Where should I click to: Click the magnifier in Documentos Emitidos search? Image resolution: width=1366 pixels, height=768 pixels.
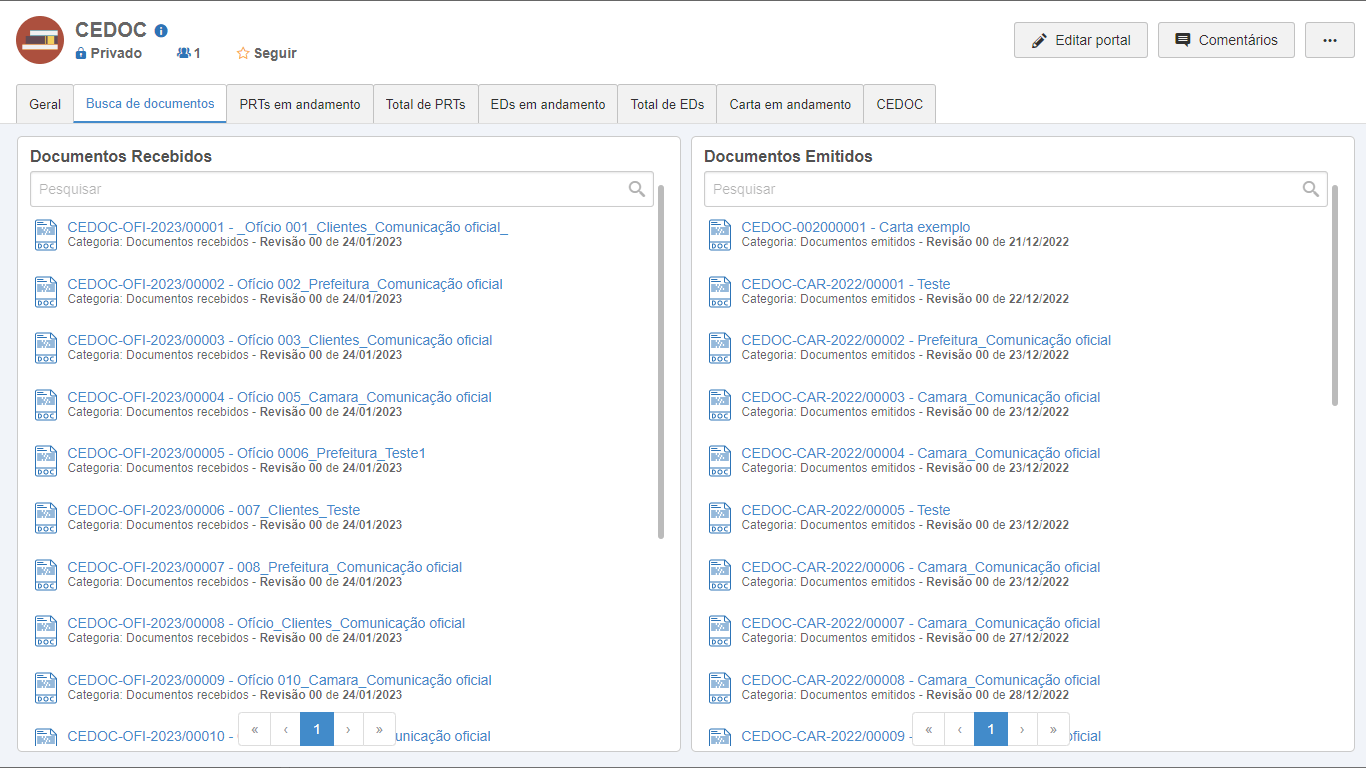pyautogui.click(x=1311, y=189)
